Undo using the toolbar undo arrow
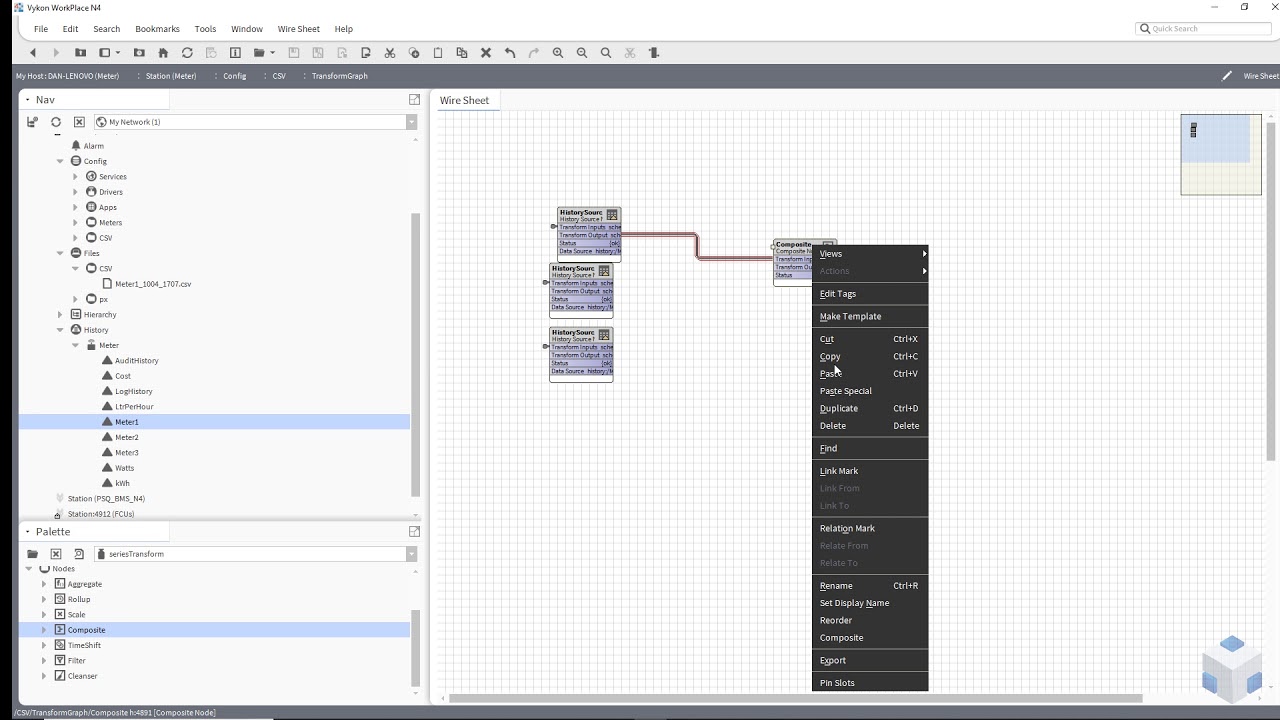Image resolution: width=1280 pixels, height=720 pixels. coord(510,53)
